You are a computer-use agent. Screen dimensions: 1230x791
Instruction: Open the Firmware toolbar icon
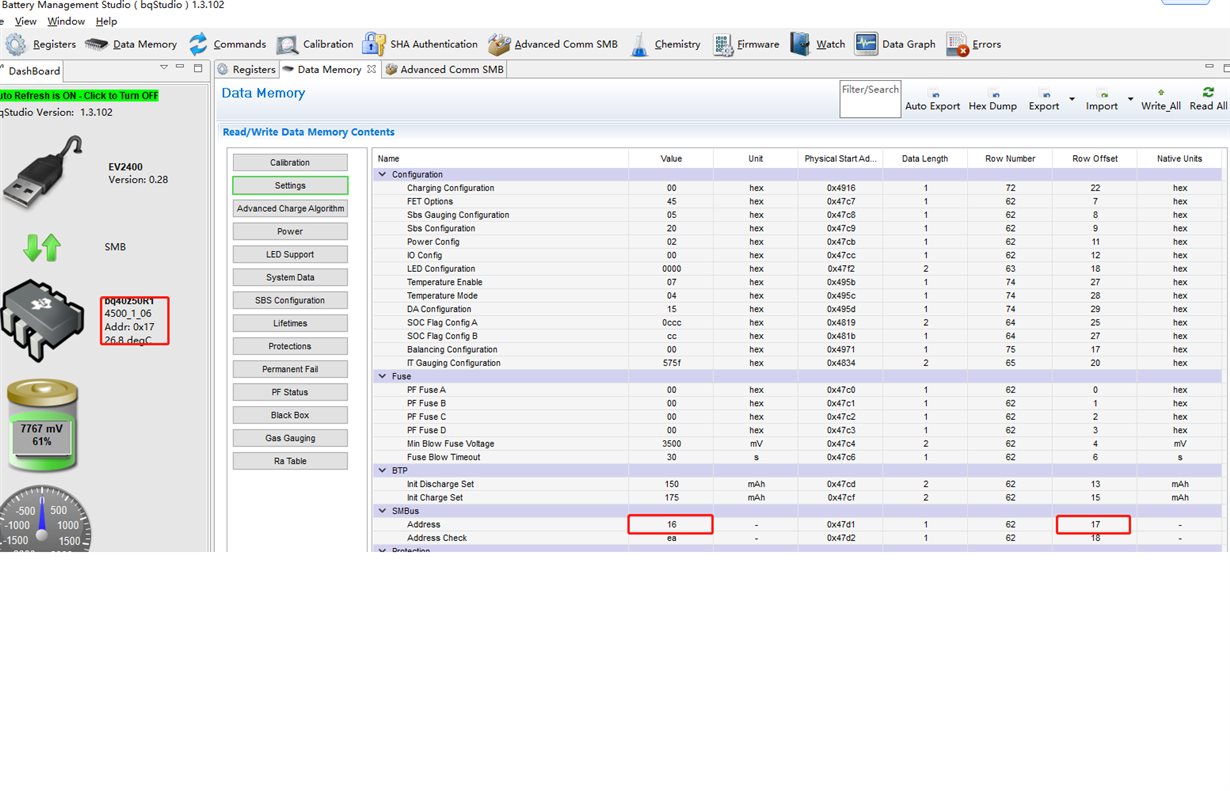pos(723,44)
